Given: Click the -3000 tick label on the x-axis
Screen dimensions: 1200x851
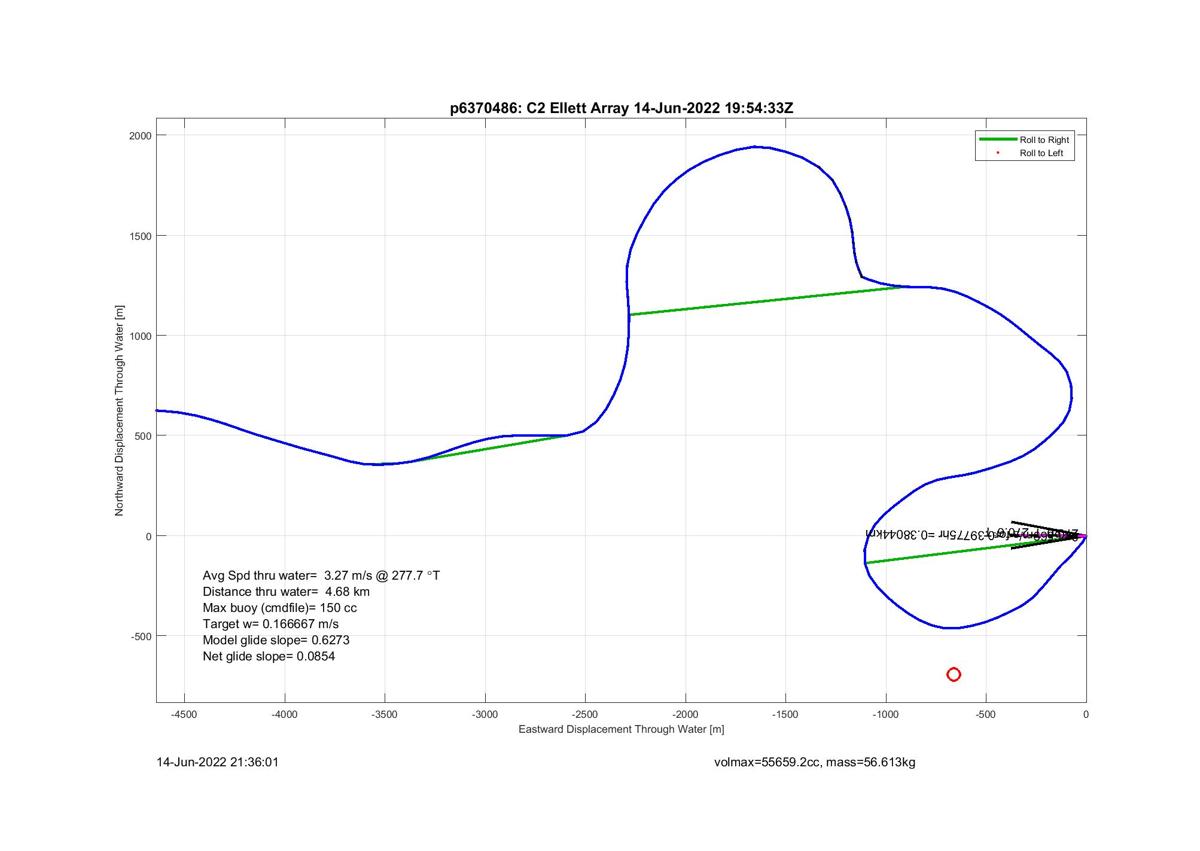Looking at the screenshot, I should (x=485, y=714).
